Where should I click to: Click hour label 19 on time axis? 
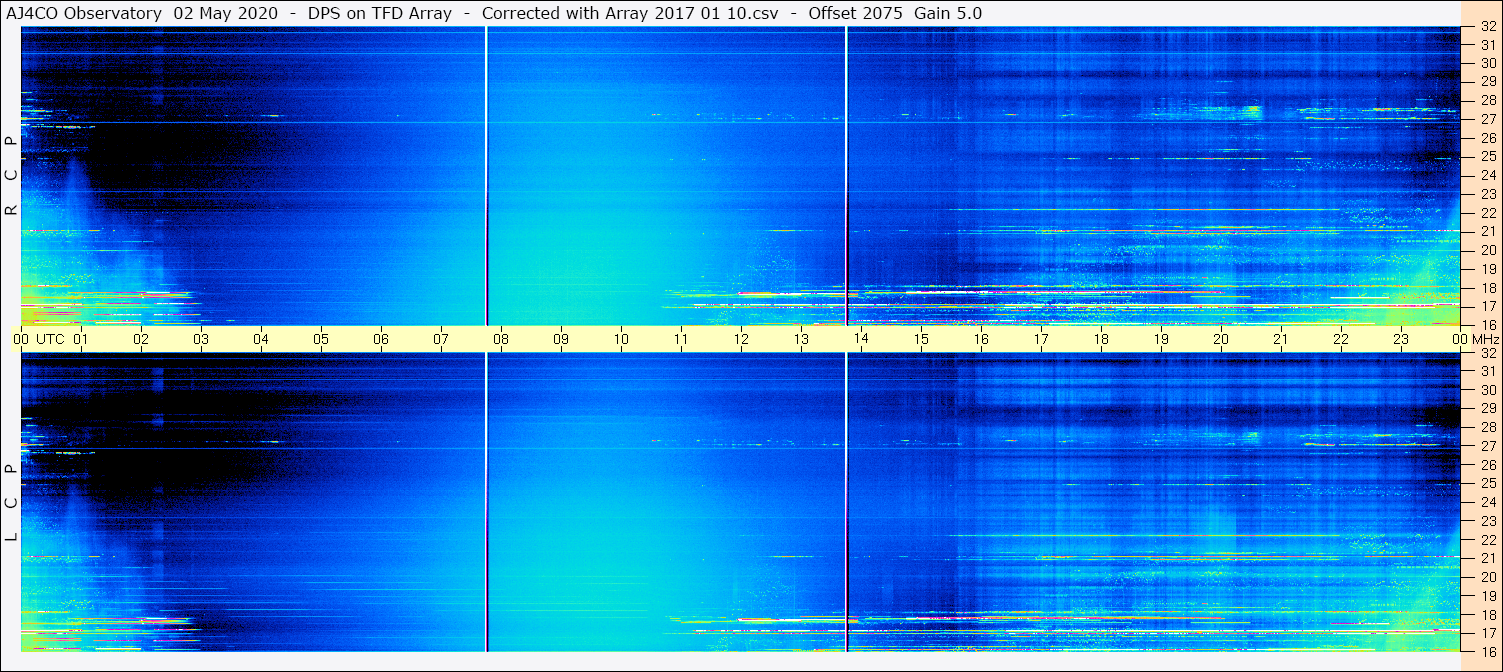pos(1161,339)
